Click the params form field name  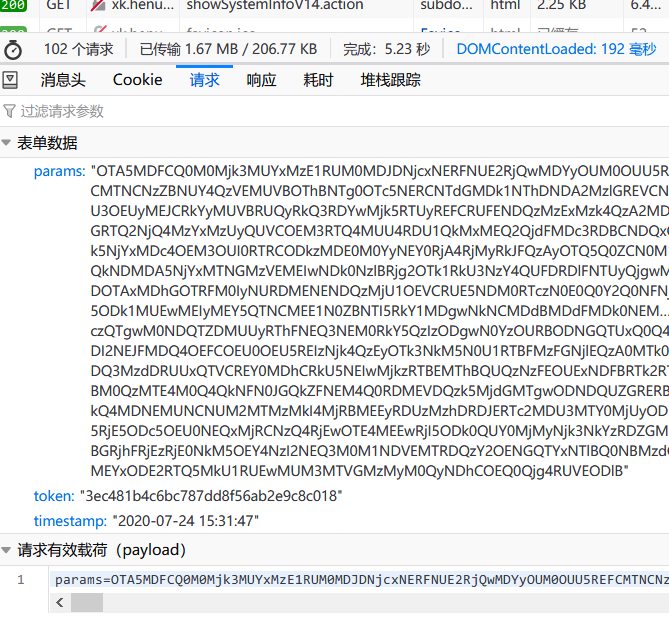pos(60,171)
